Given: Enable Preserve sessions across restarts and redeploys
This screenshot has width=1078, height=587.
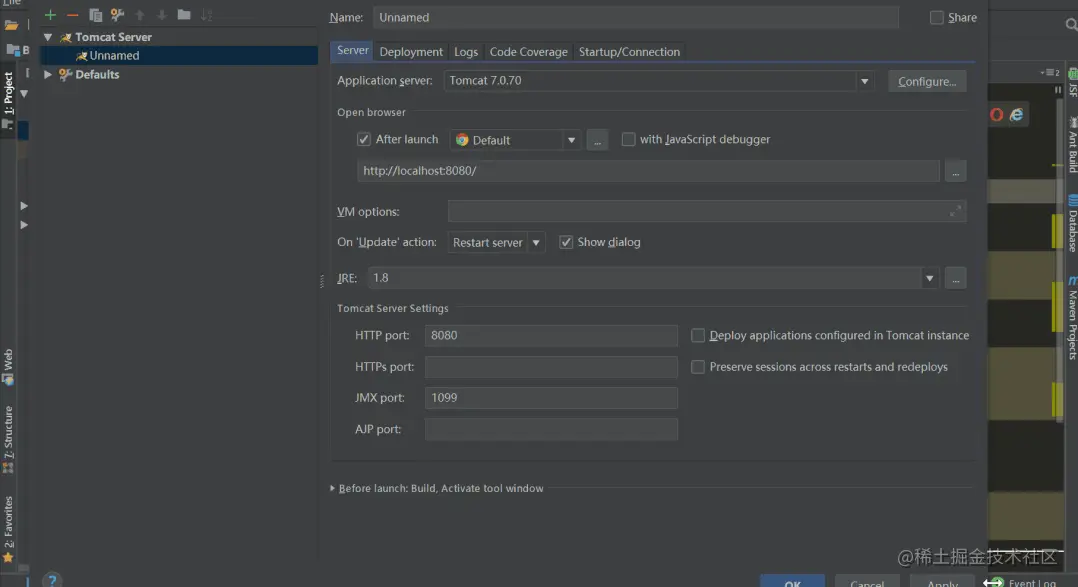Looking at the screenshot, I should click(x=698, y=367).
